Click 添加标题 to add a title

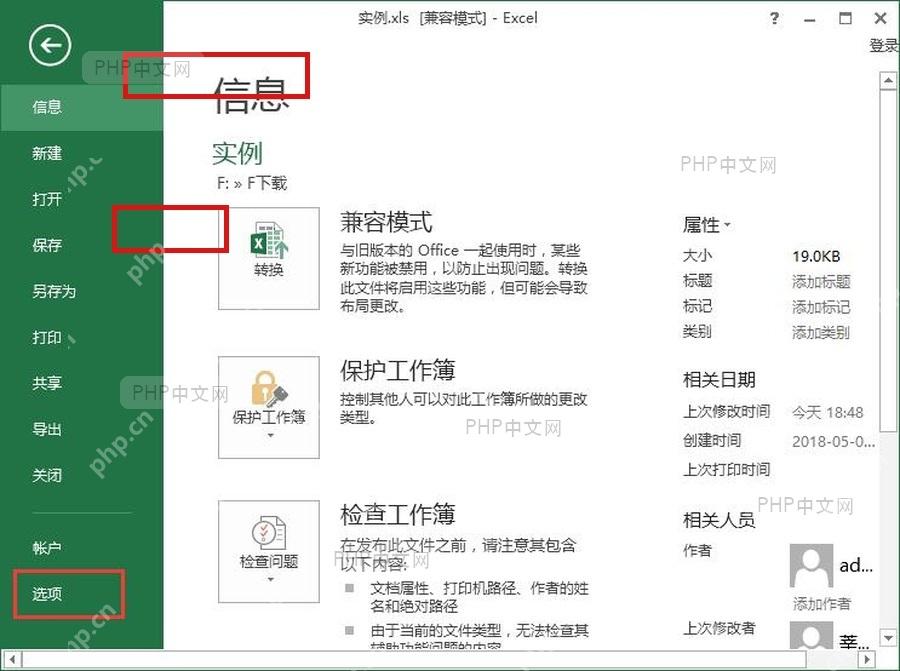tap(821, 281)
